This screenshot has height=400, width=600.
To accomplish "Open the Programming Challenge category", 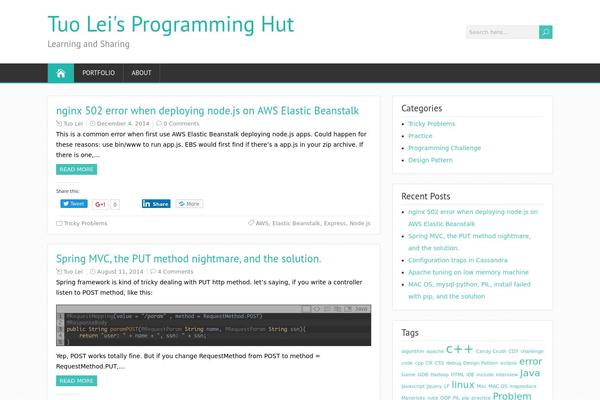I will pos(444,148).
